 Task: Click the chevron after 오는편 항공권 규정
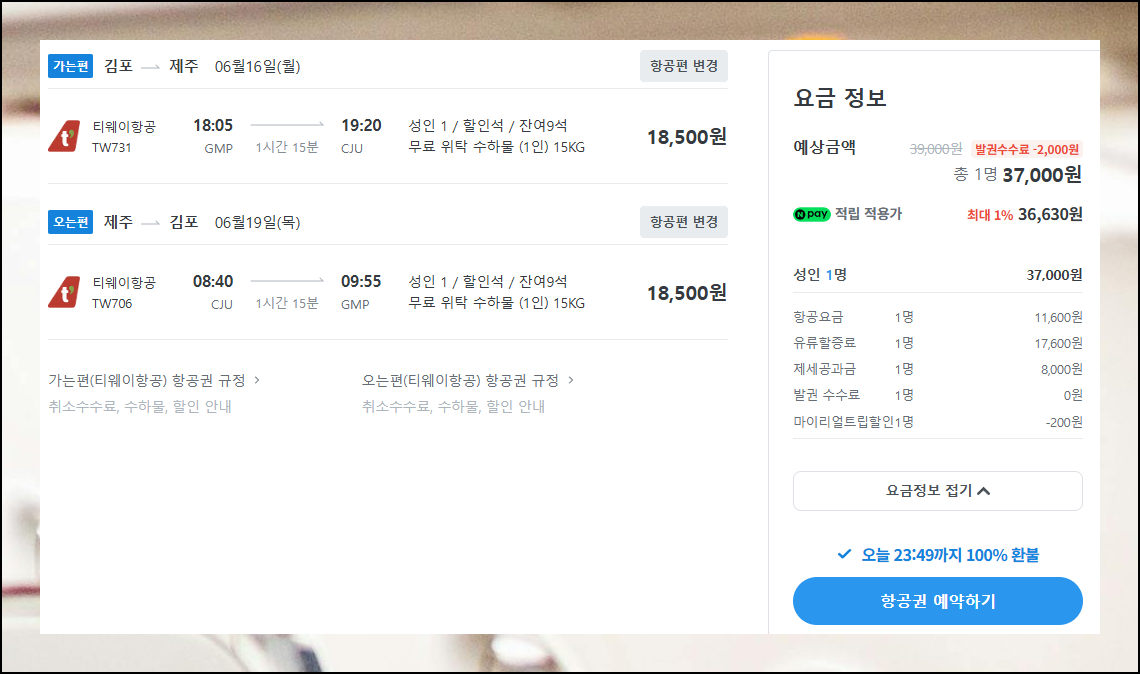(x=571, y=380)
